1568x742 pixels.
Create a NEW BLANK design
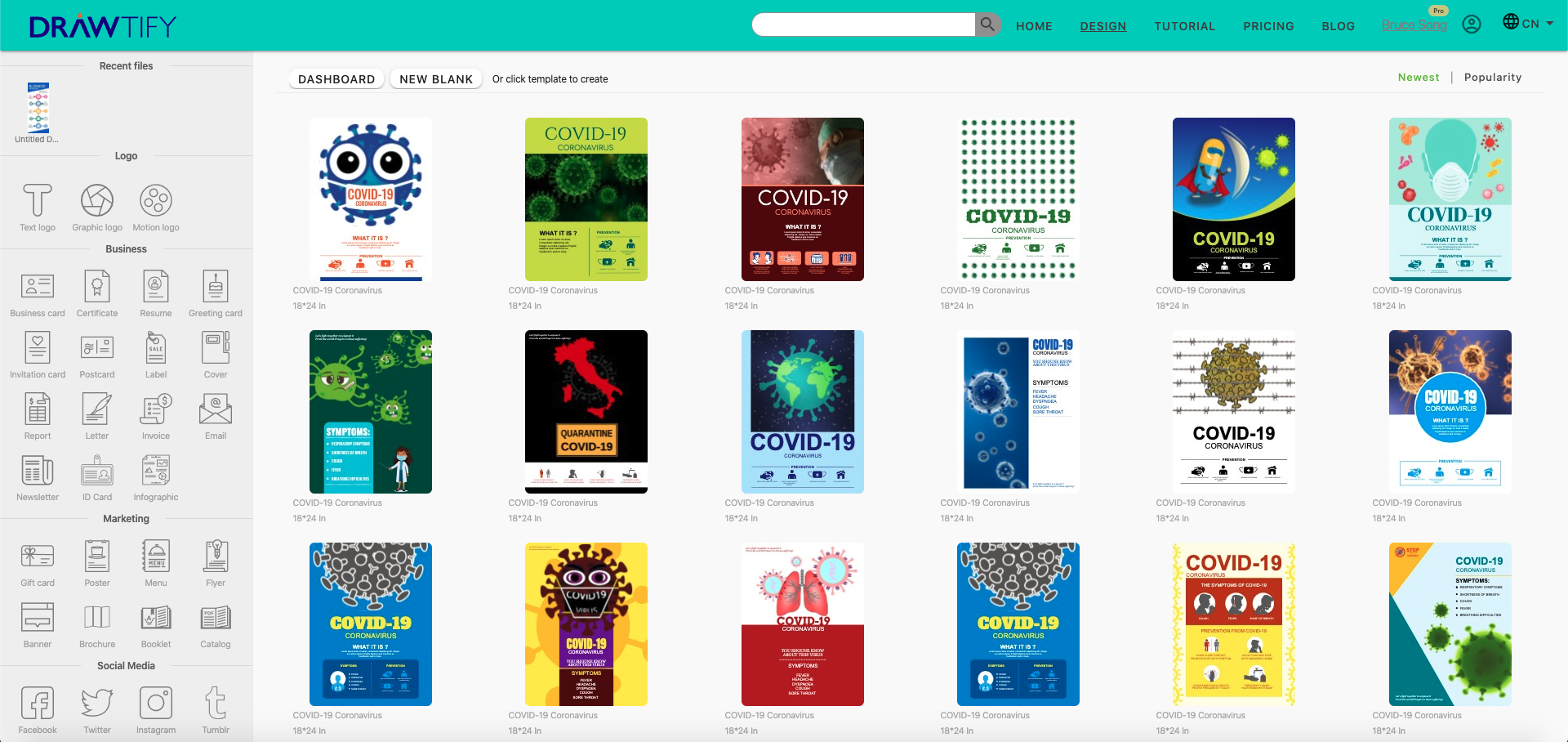(x=436, y=79)
